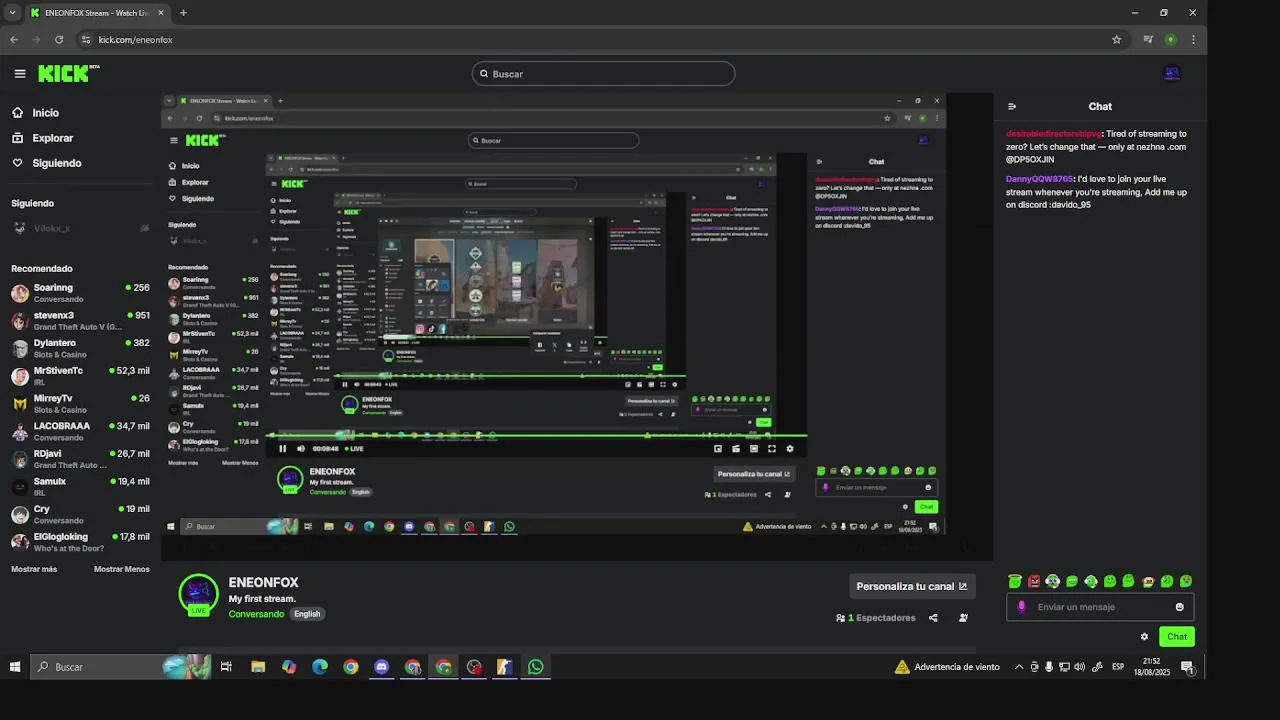Image resolution: width=1280 pixels, height=720 pixels.
Task: Open recommended channel Soarinng
Action: [80, 293]
